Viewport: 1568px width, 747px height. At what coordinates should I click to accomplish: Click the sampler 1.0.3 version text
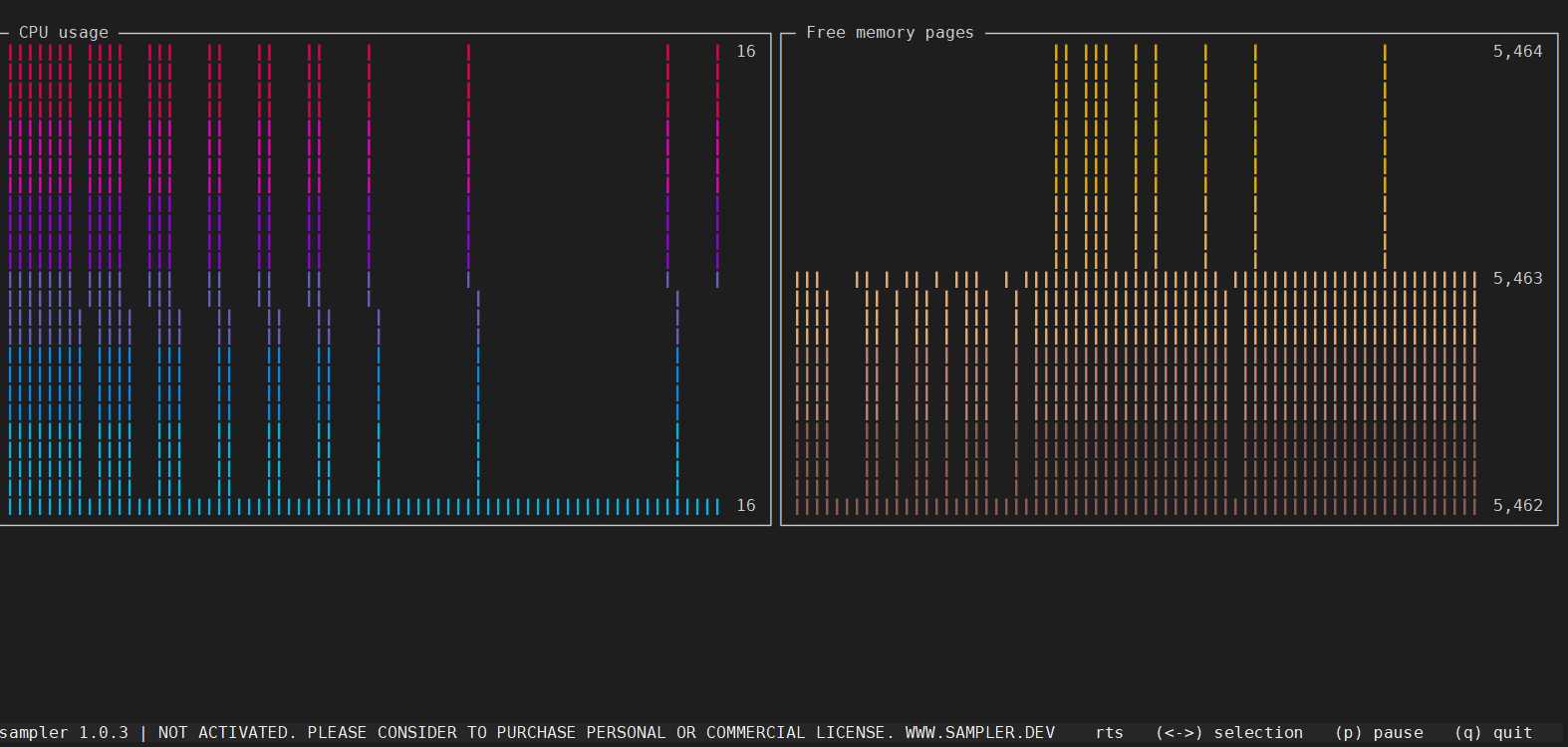[x=64, y=733]
